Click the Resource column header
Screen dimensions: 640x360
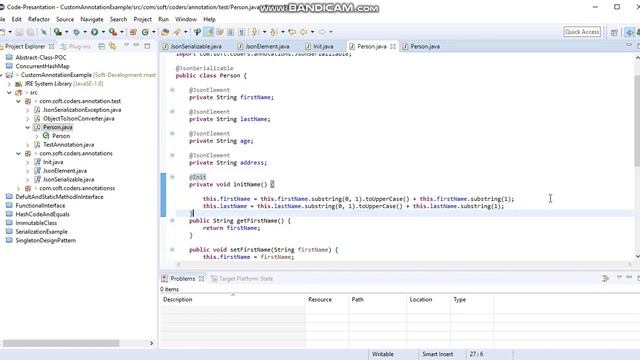click(x=327, y=300)
